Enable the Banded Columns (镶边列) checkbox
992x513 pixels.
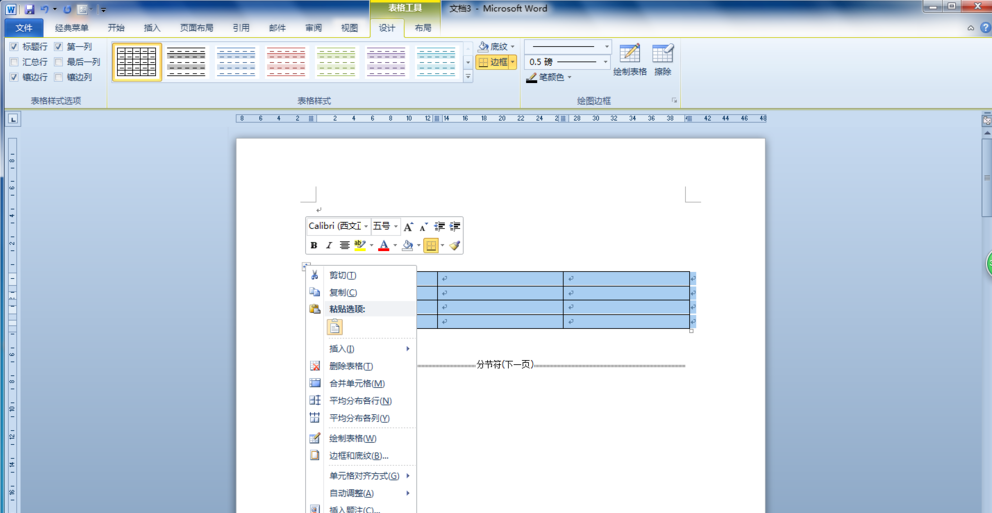pyautogui.click(x=58, y=77)
